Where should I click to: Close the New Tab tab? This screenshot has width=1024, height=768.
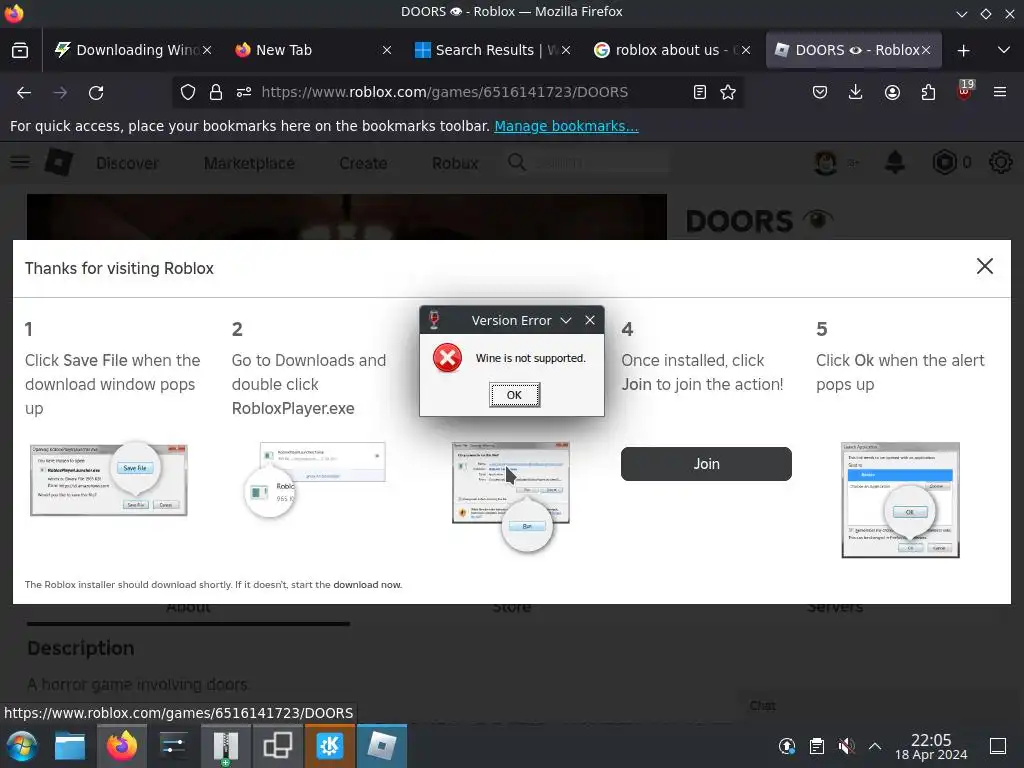387,50
